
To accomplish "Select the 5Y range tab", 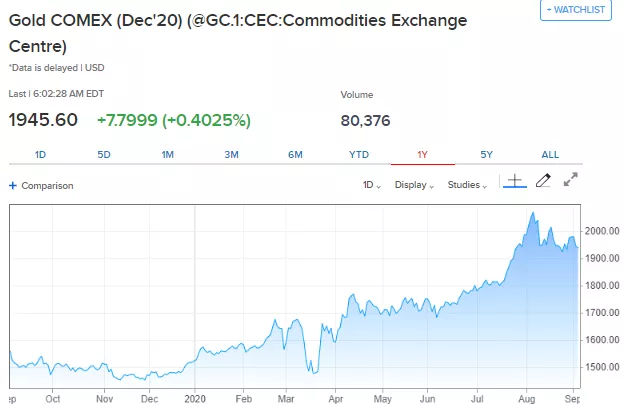I will tap(486, 155).
